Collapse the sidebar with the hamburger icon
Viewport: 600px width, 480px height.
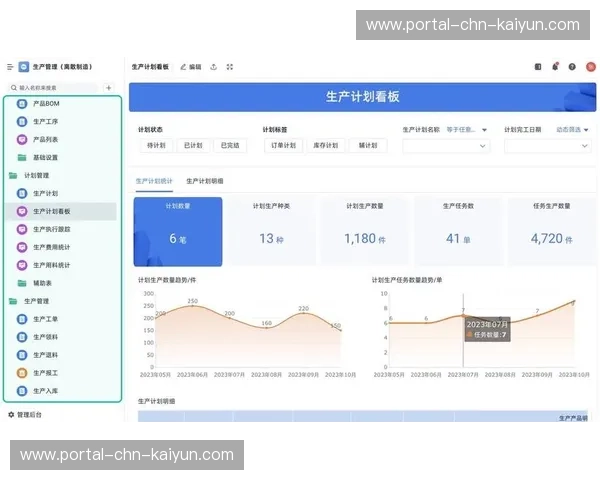coord(10,67)
